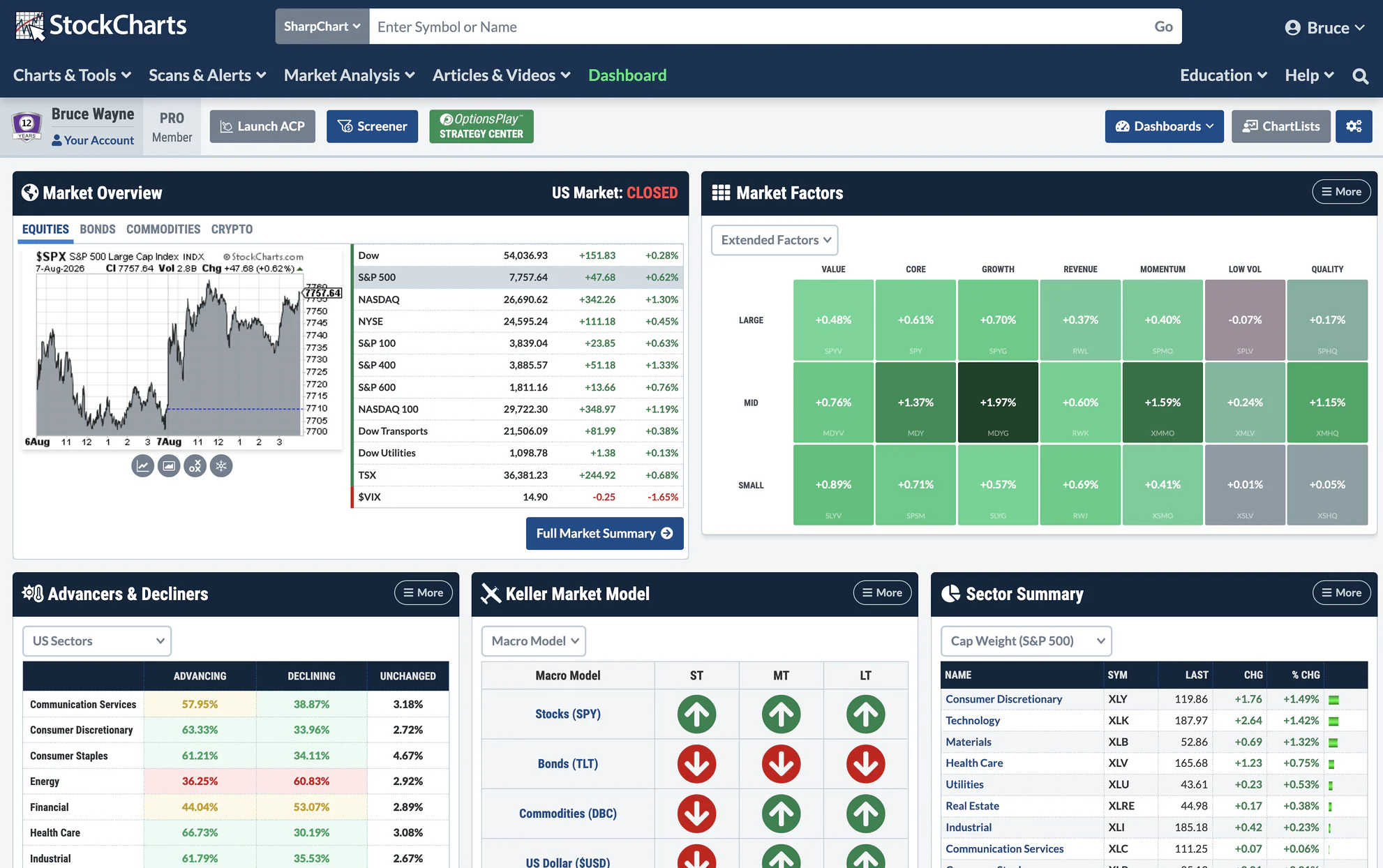Open the Articles & Videos menu
Image resolution: width=1383 pixels, height=868 pixels.
pyautogui.click(x=502, y=75)
